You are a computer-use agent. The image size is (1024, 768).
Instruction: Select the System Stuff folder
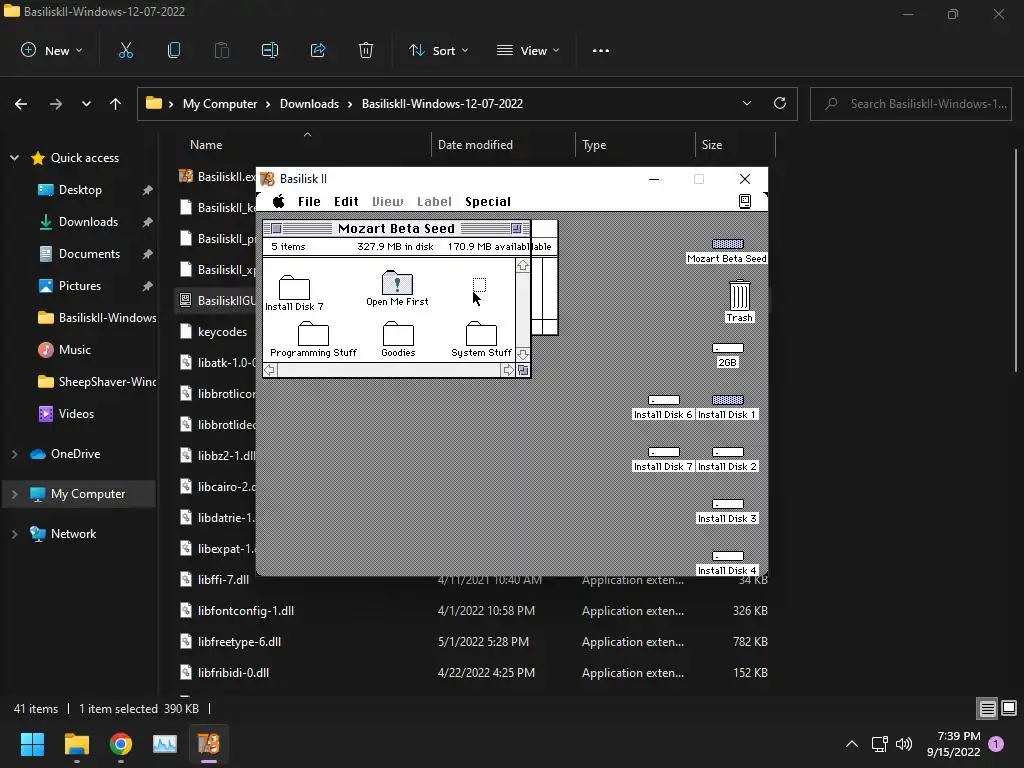[481, 339]
